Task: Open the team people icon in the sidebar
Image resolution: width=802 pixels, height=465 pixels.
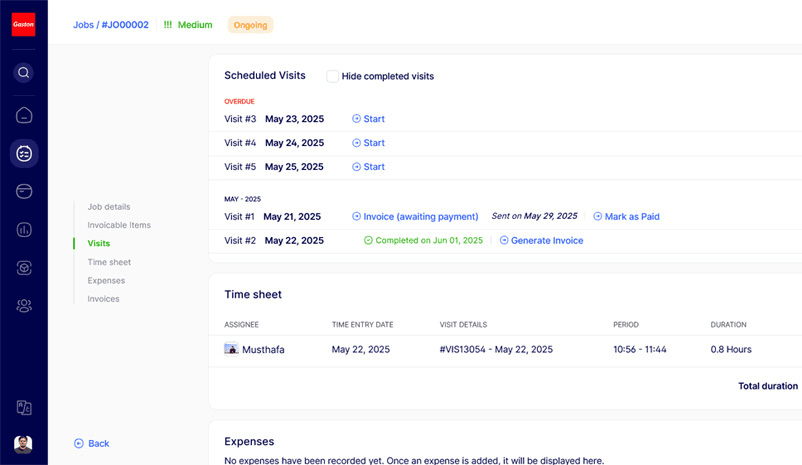Action: click(x=24, y=306)
